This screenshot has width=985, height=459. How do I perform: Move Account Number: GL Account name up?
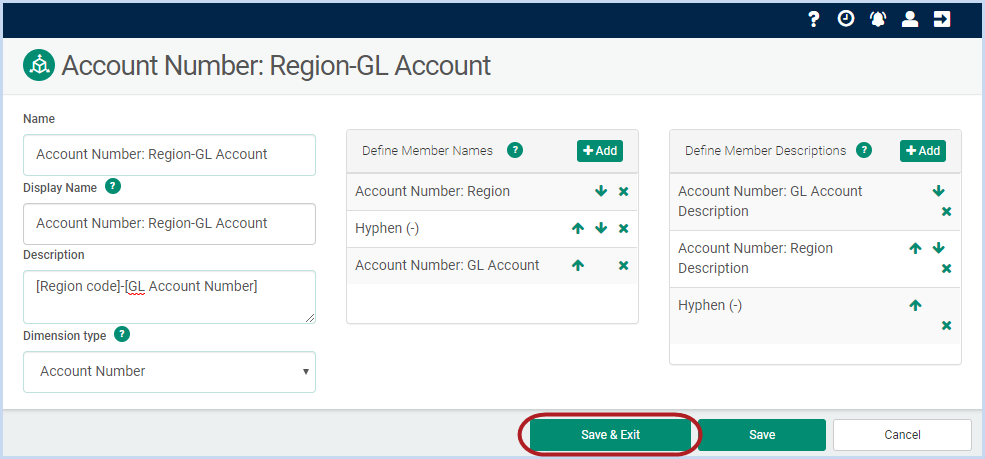click(578, 266)
